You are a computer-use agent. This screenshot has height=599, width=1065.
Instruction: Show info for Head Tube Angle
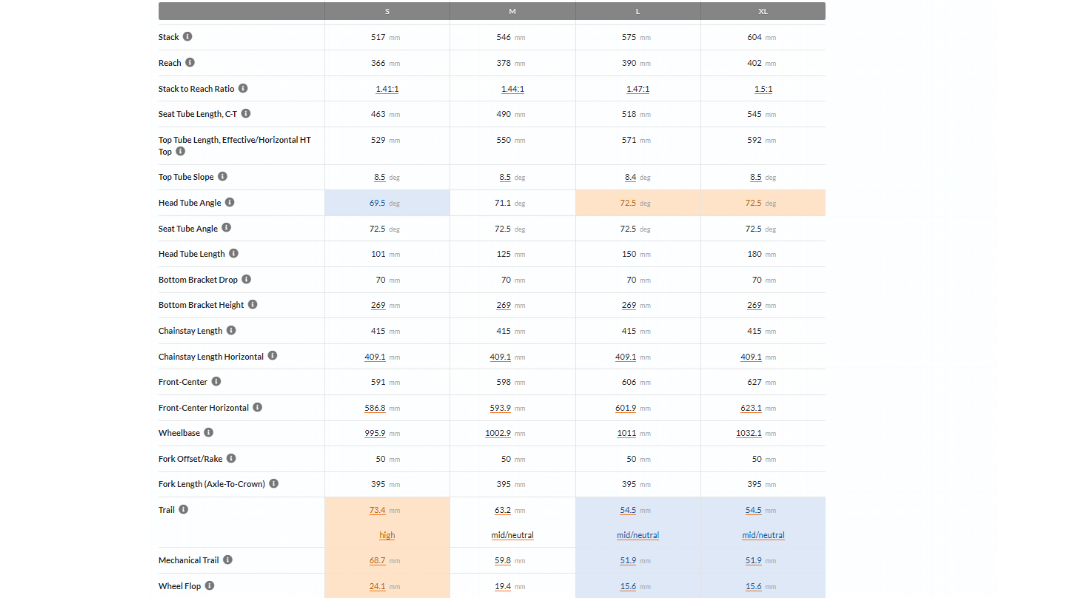tap(230, 202)
